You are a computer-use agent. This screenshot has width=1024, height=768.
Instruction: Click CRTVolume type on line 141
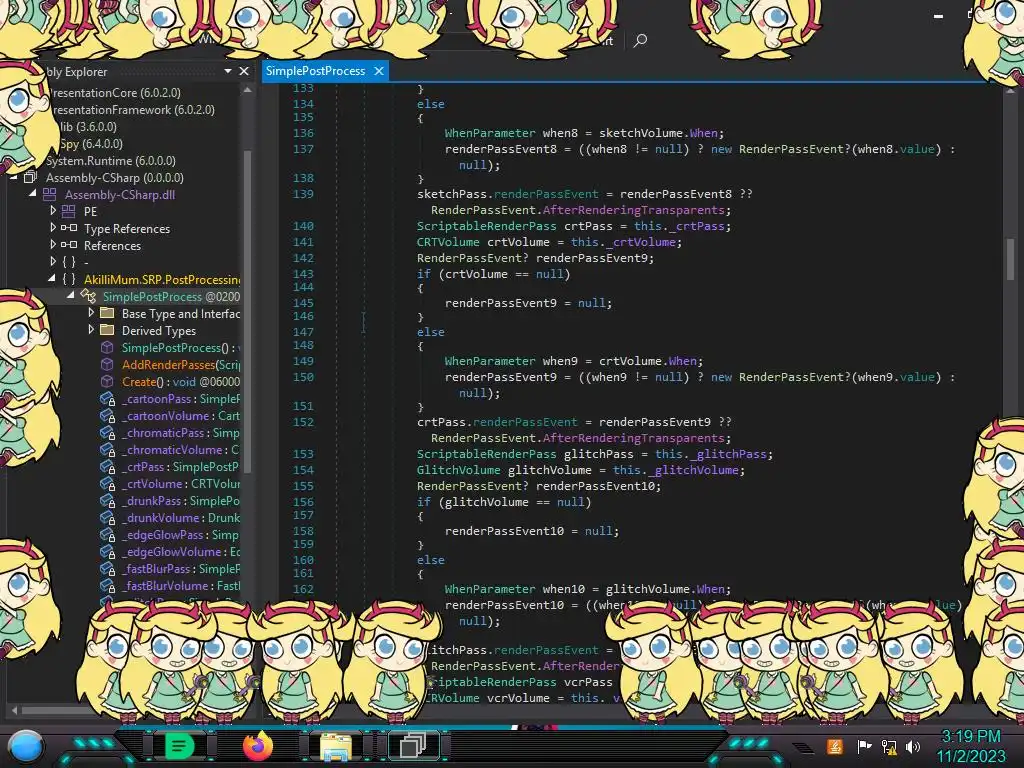coord(448,242)
